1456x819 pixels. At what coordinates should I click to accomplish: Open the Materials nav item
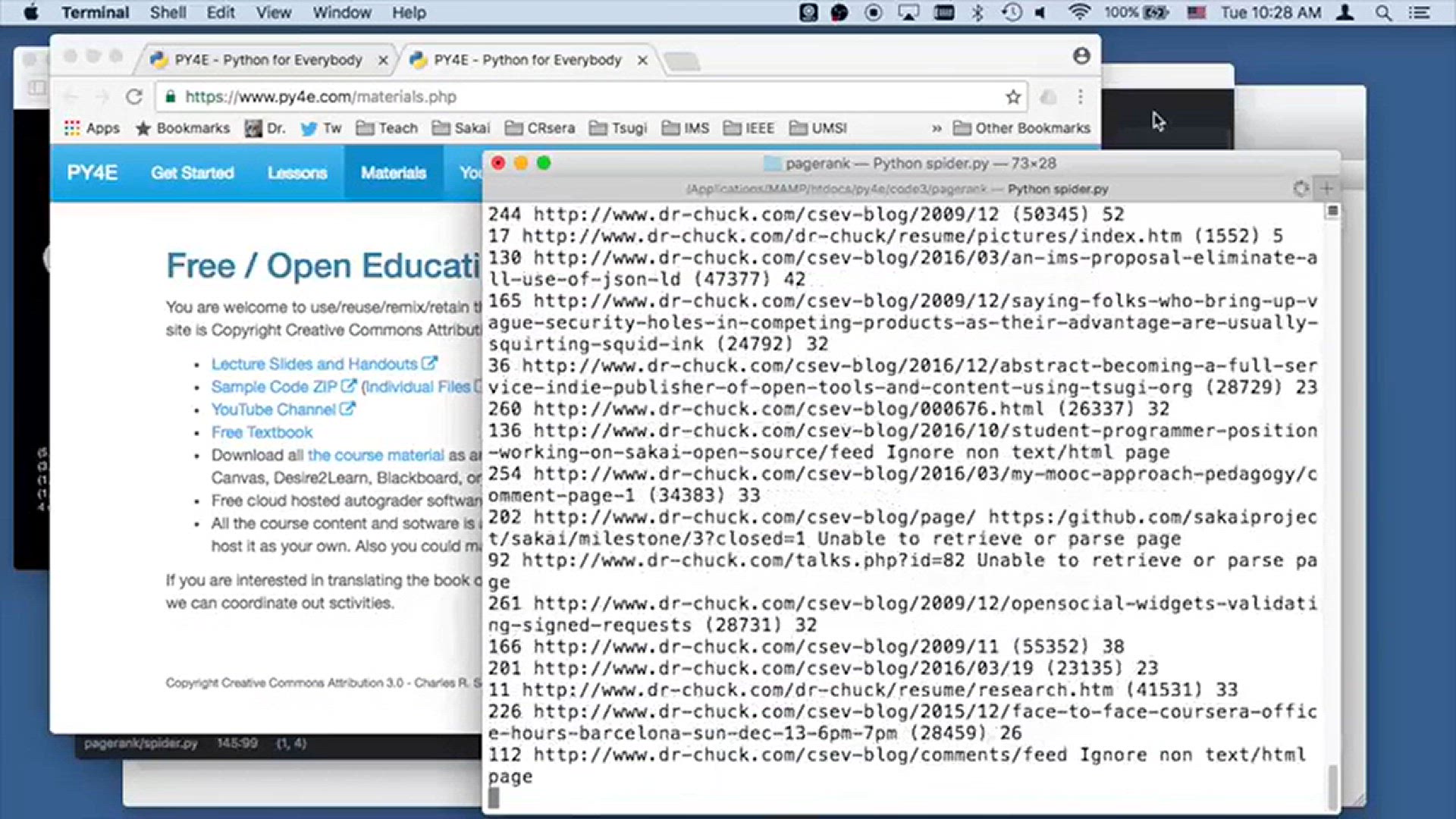(x=393, y=173)
